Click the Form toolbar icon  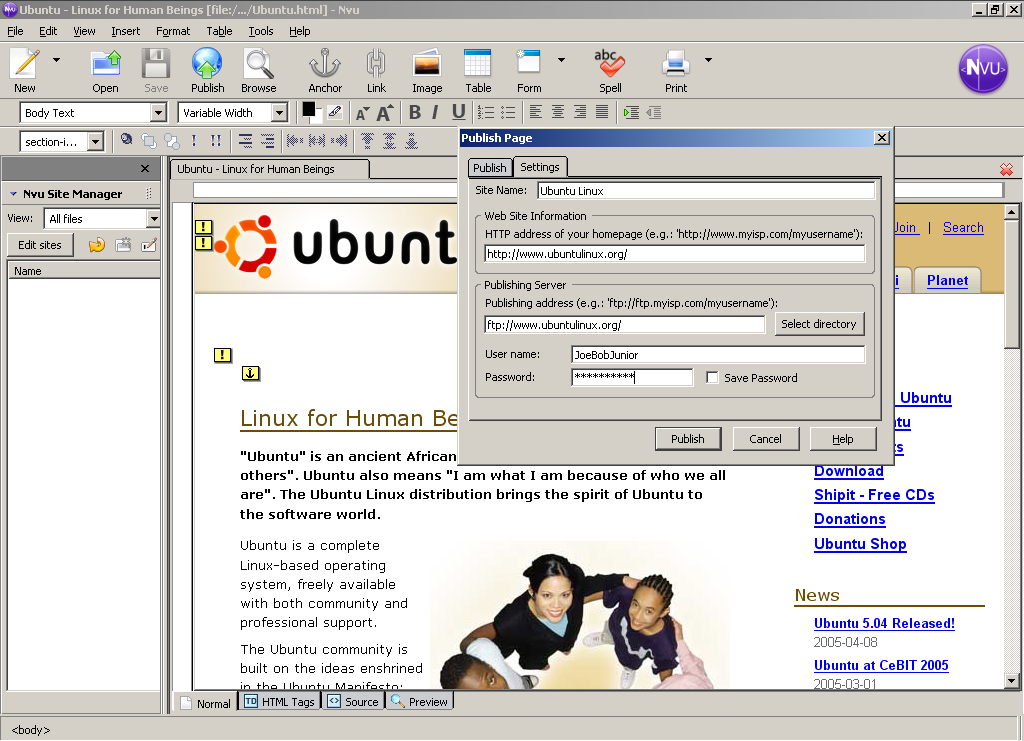pyautogui.click(x=528, y=63)
